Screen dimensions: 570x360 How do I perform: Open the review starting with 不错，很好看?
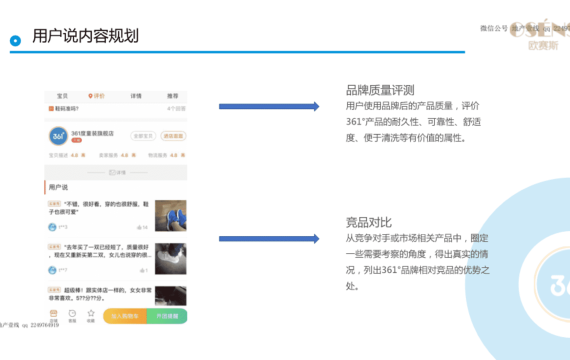pyautogui.click(x=99, y=208)
